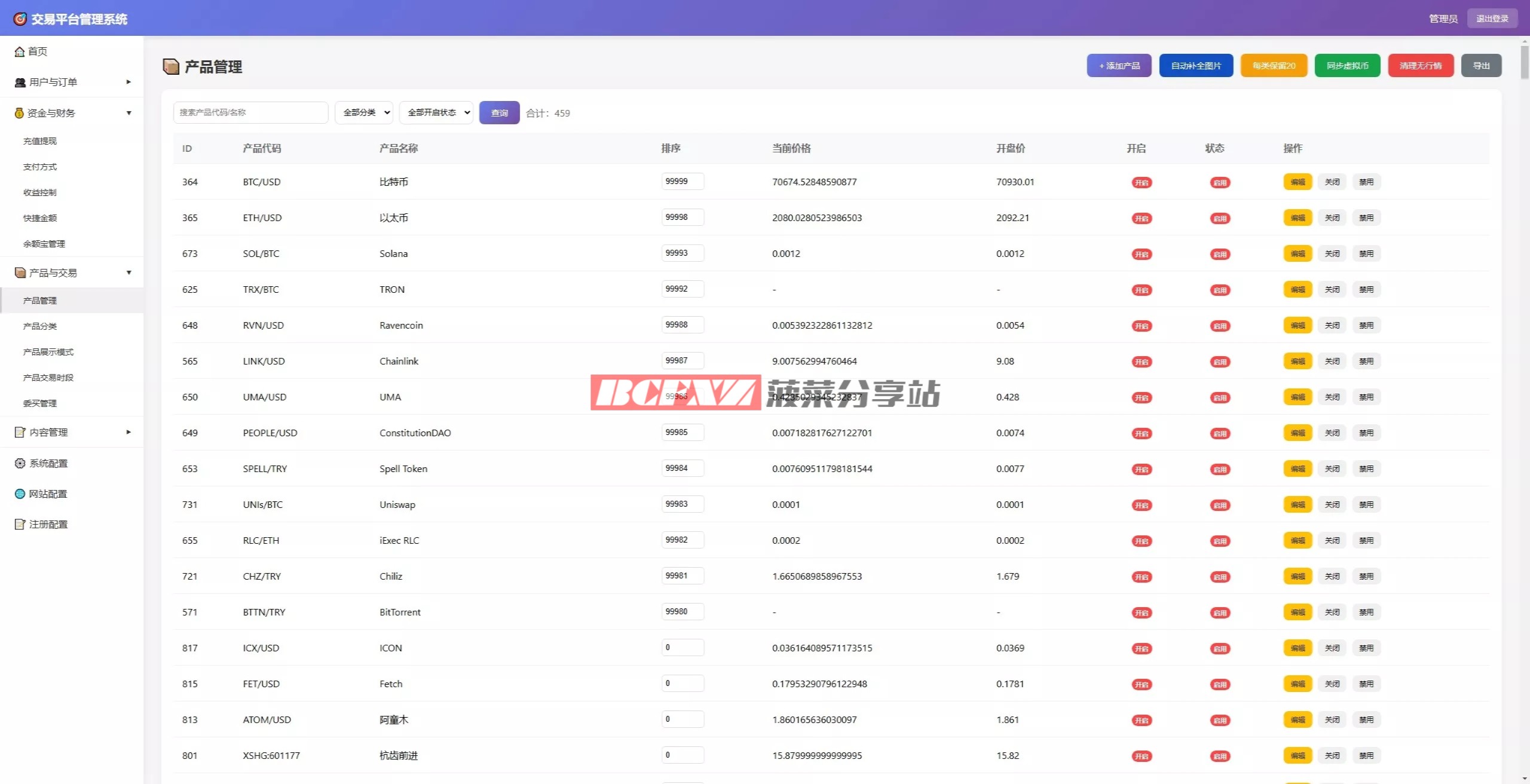Open the 充值提现 submenu item
The height and width of the screenshot is (784, 1530).
coord(40,141)
